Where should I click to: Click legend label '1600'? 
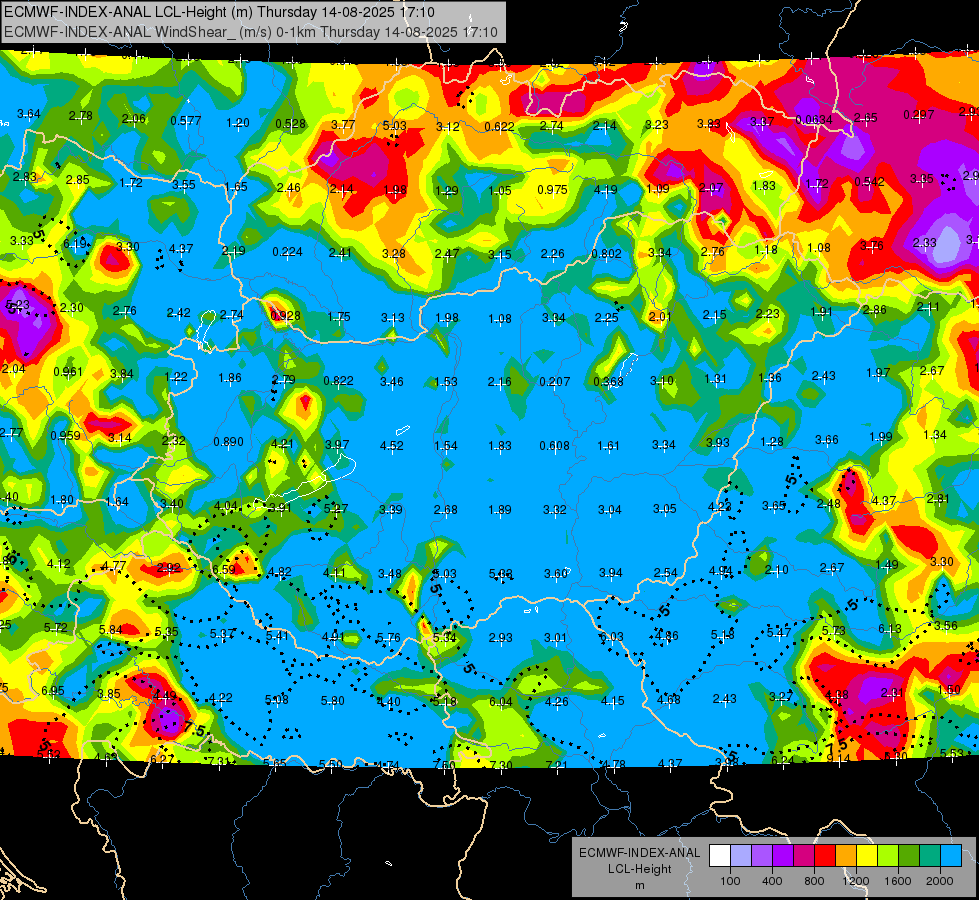tap(898, 881)
